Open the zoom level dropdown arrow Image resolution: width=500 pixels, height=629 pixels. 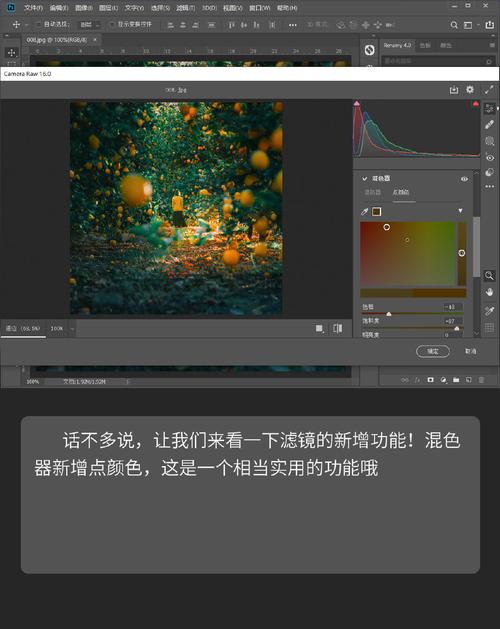point(72,329)
